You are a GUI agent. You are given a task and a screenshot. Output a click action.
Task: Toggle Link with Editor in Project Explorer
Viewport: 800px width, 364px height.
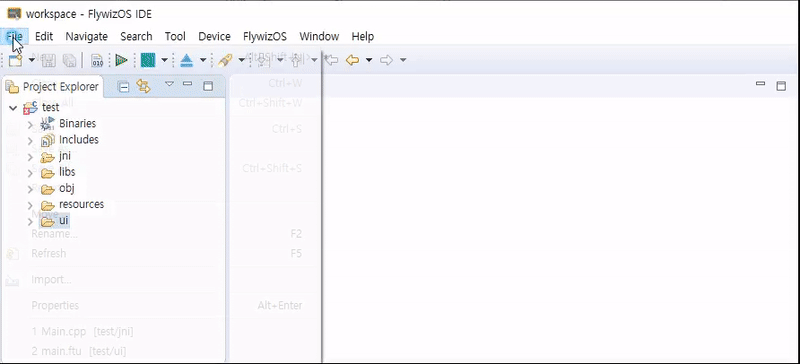[143, 86]
